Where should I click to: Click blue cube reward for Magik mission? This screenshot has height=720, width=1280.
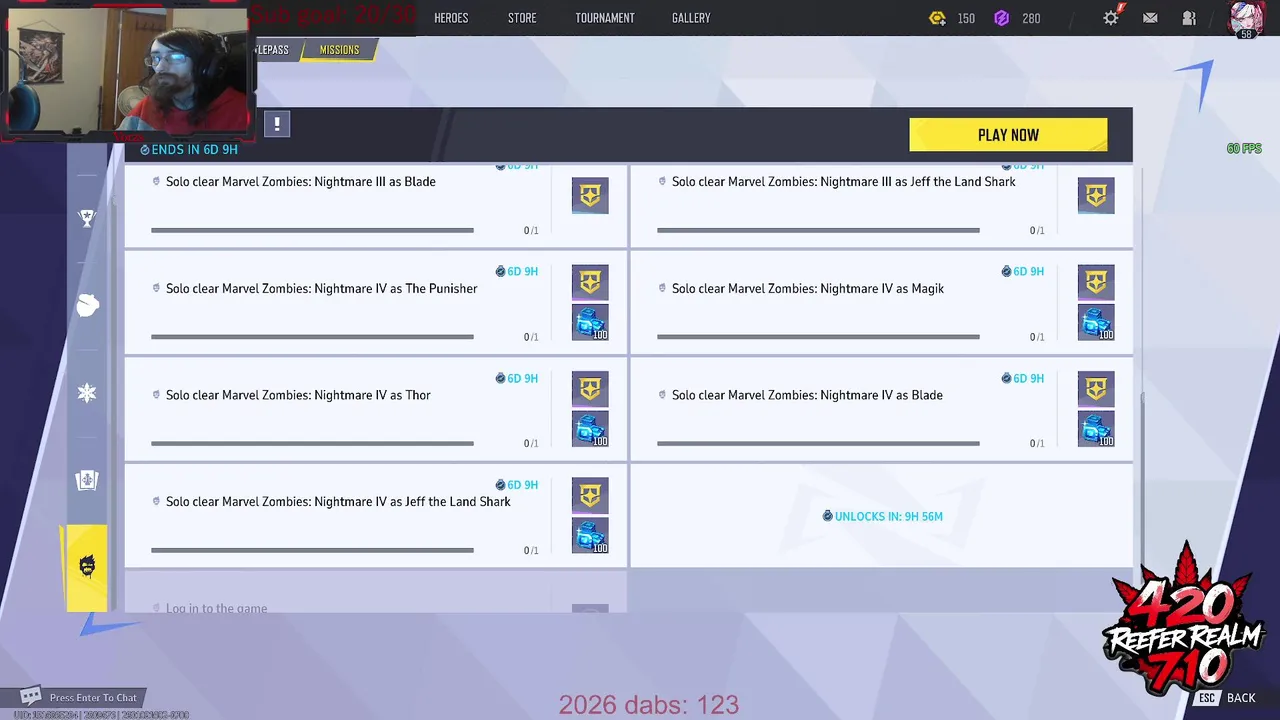coord(1096,323)
